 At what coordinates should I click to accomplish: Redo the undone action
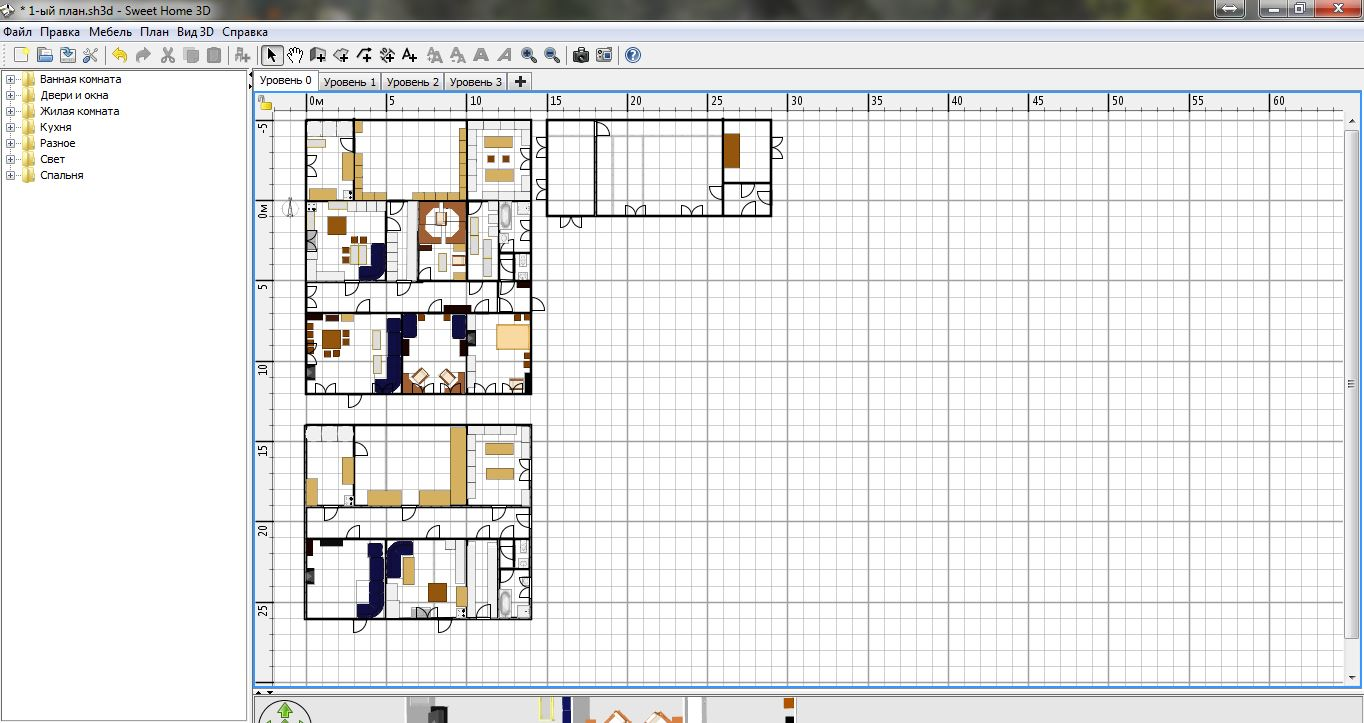[143, 55]
